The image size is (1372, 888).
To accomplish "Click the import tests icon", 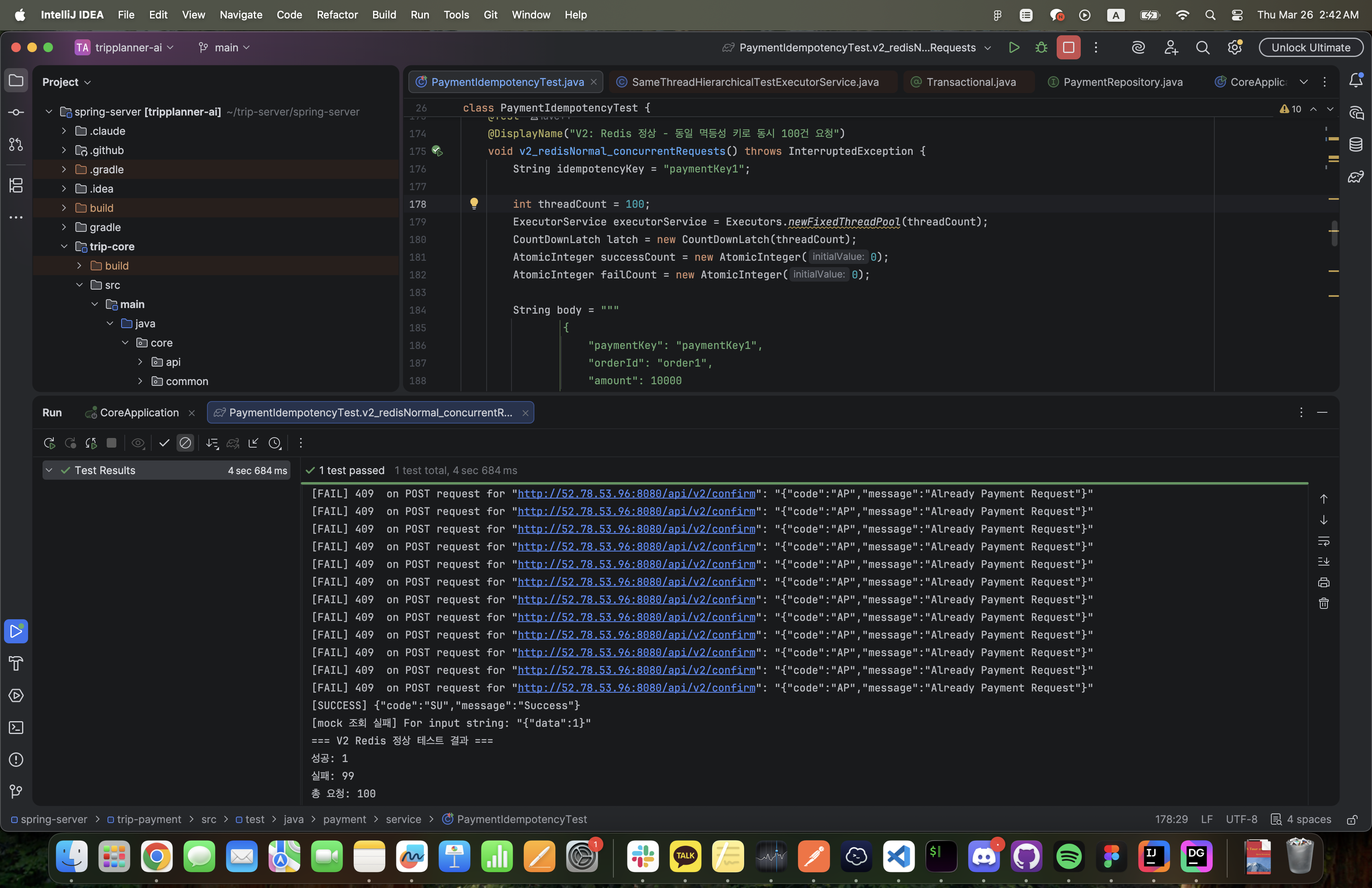I will [254, 443].
